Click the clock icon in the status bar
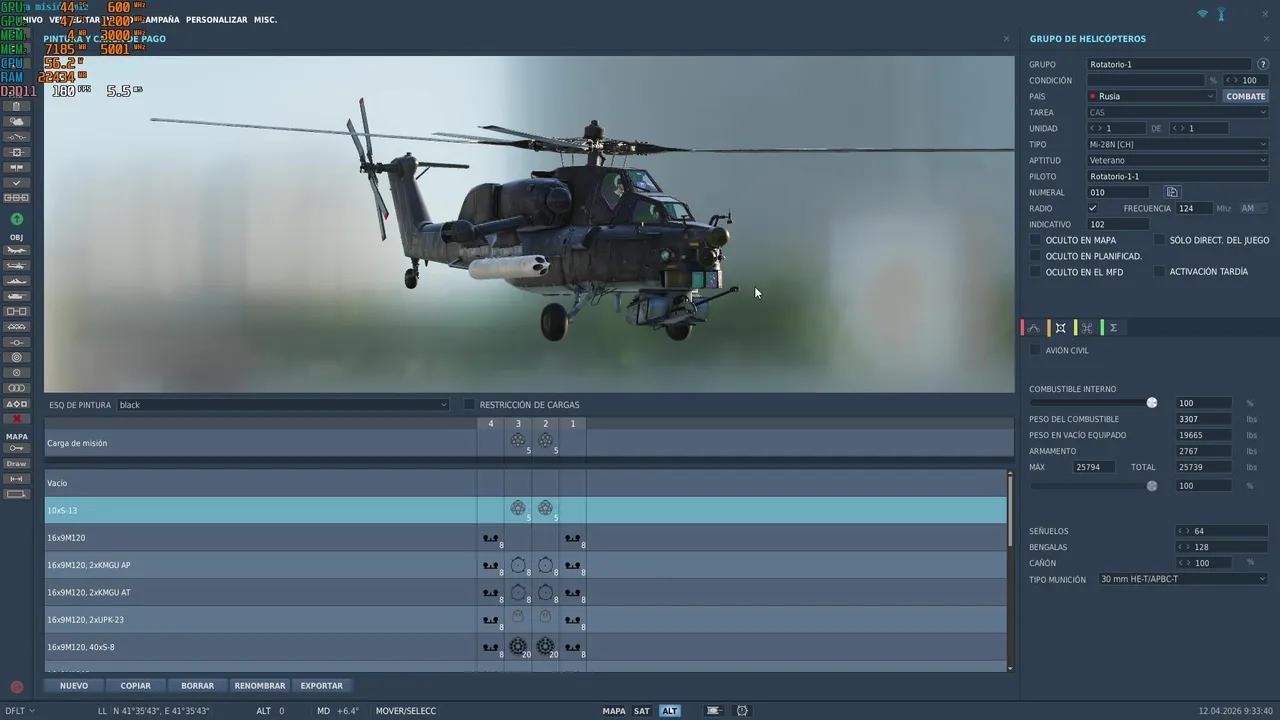 pos(742,711)
